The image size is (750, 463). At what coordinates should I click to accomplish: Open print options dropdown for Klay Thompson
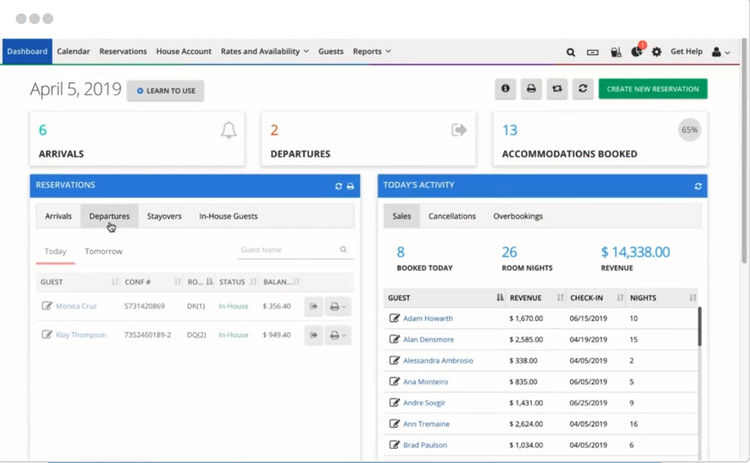point(340,335)
